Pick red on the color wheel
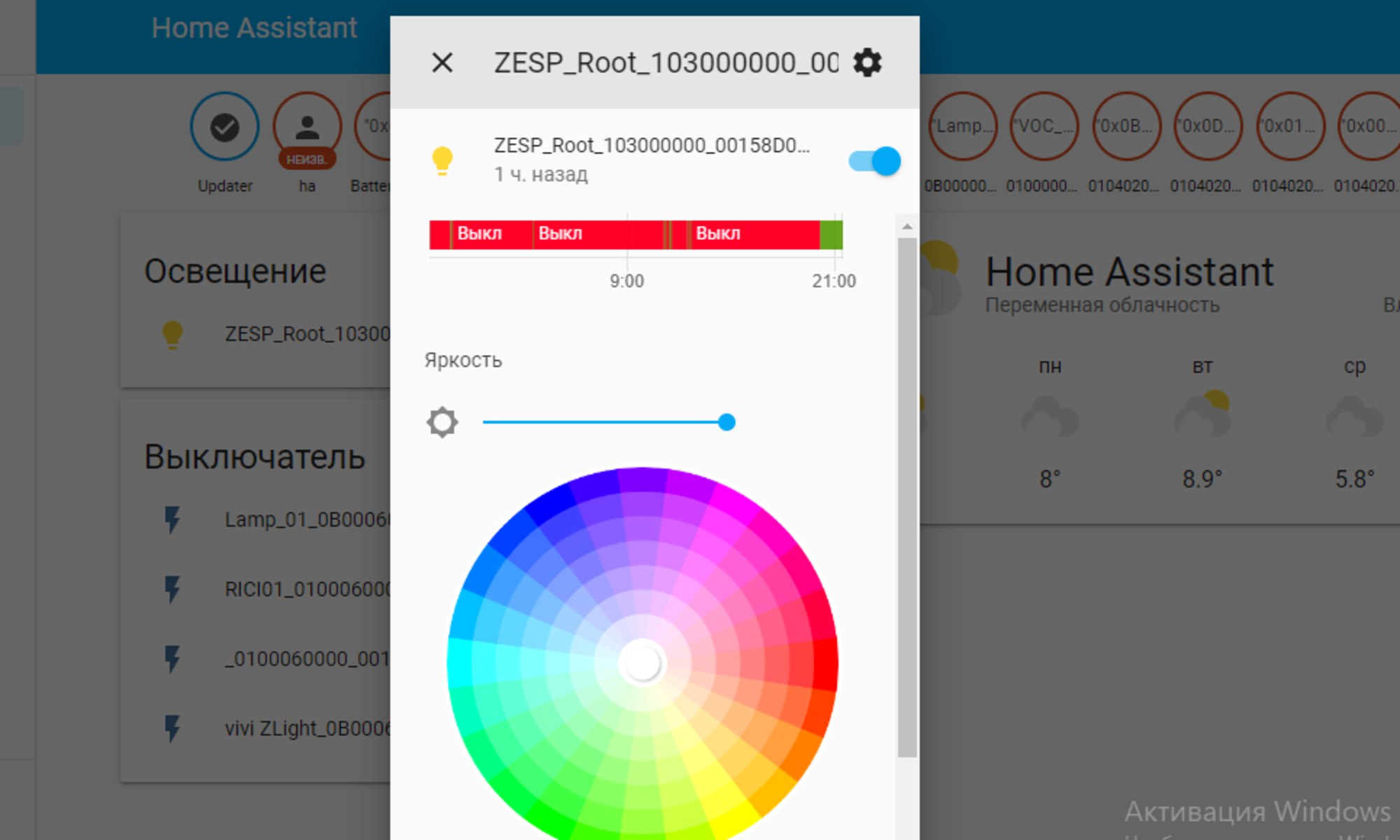 tap(826, 662)
